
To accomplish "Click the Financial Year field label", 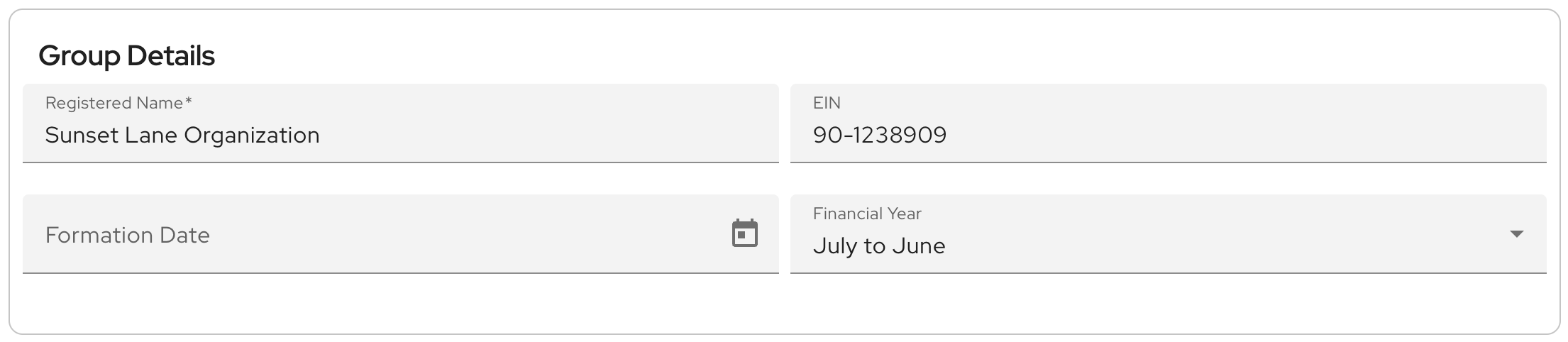I will tap(867, 214).
